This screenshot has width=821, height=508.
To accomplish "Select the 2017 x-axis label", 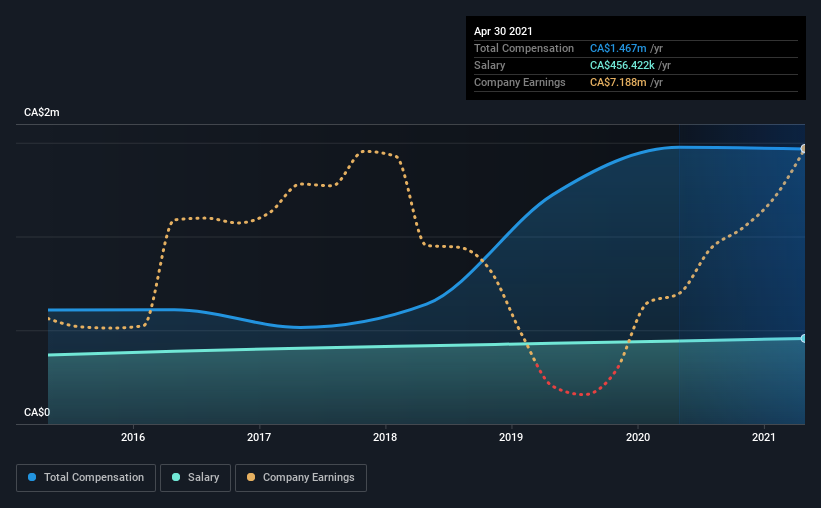I will click(259, 437).
